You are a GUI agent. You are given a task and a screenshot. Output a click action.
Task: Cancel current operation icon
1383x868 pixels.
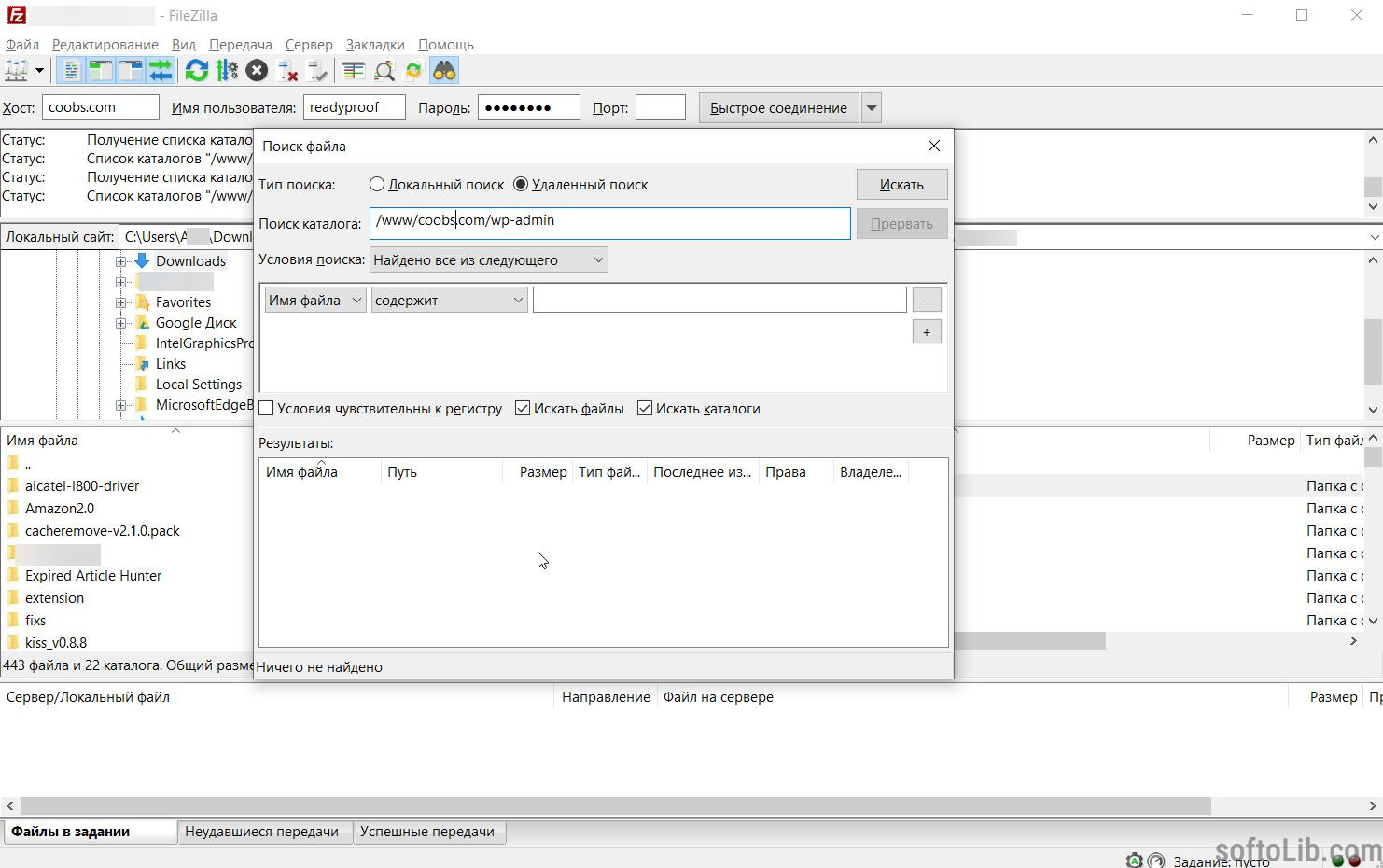click(x=257, y=71)
